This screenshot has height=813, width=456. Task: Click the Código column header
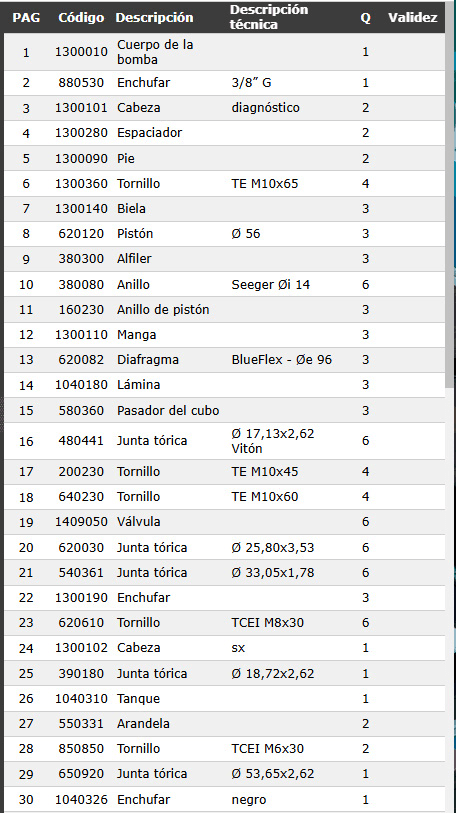[81, 18]
